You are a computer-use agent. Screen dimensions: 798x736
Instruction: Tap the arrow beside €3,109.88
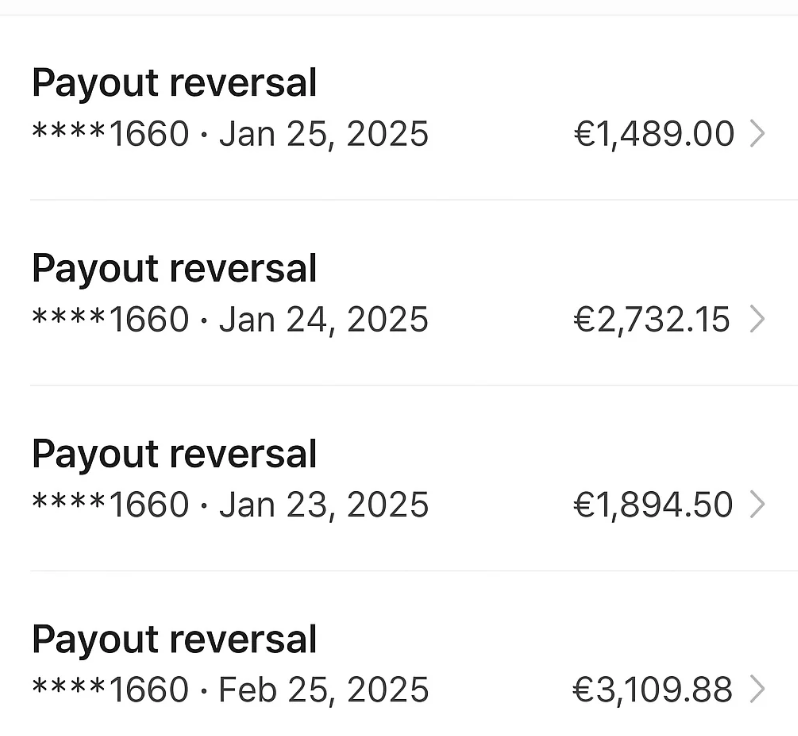[757, 689]
